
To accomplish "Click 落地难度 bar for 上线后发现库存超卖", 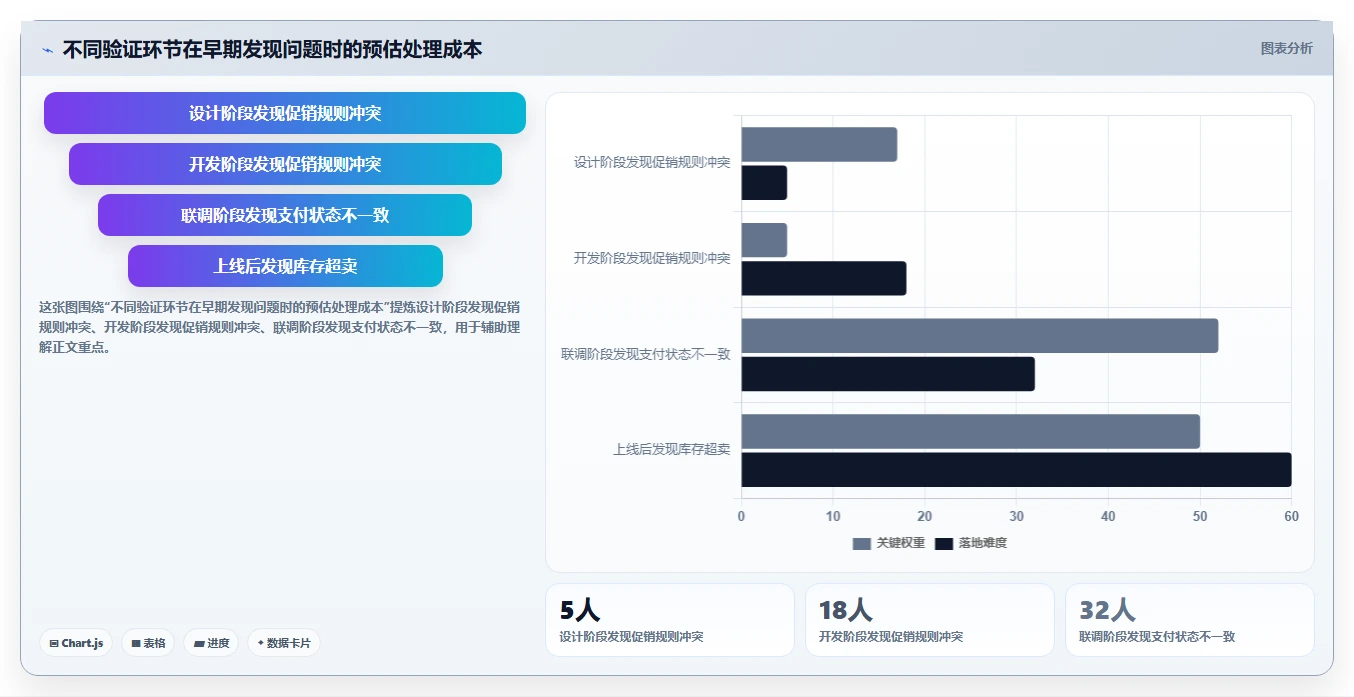I will pos(1016,470).
